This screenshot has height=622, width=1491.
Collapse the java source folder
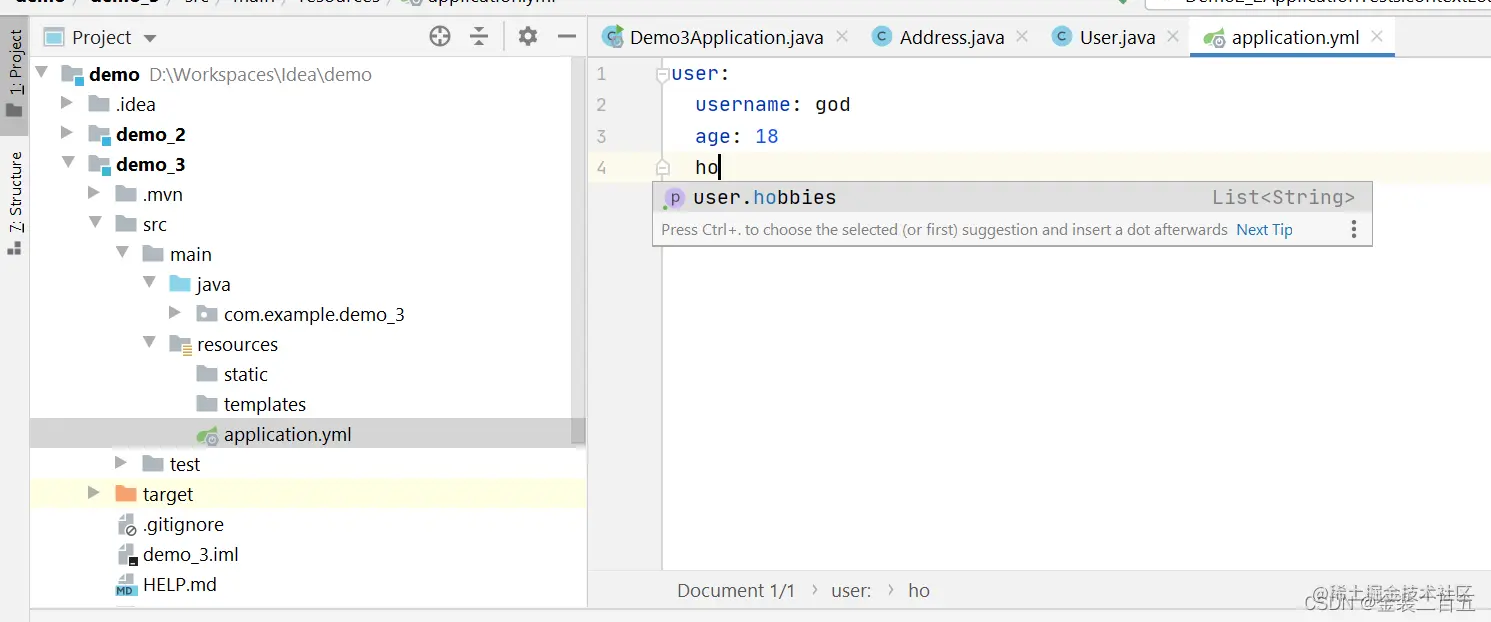click(x=149, y=282)
